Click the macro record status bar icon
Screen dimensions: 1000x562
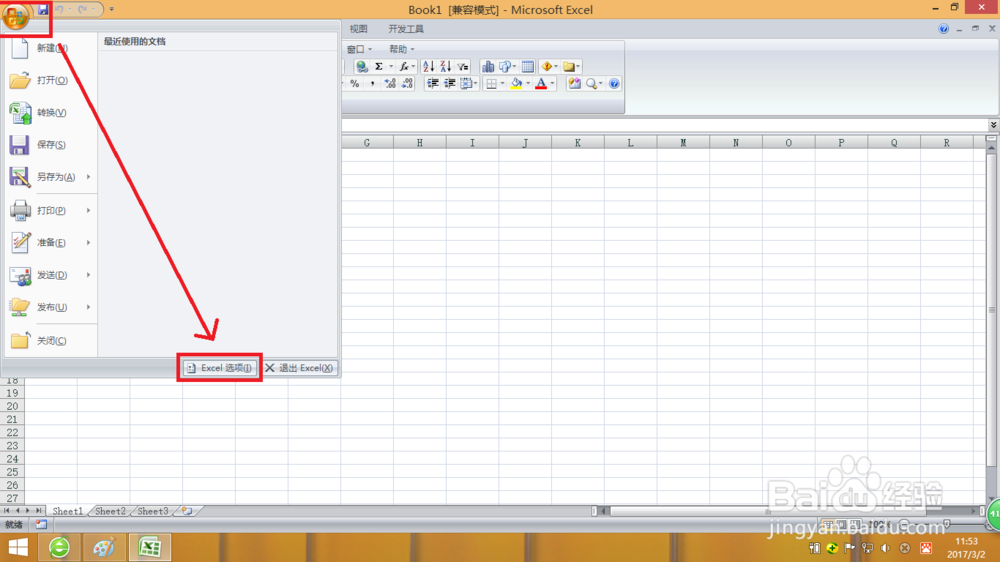click(x=41, y=524)
